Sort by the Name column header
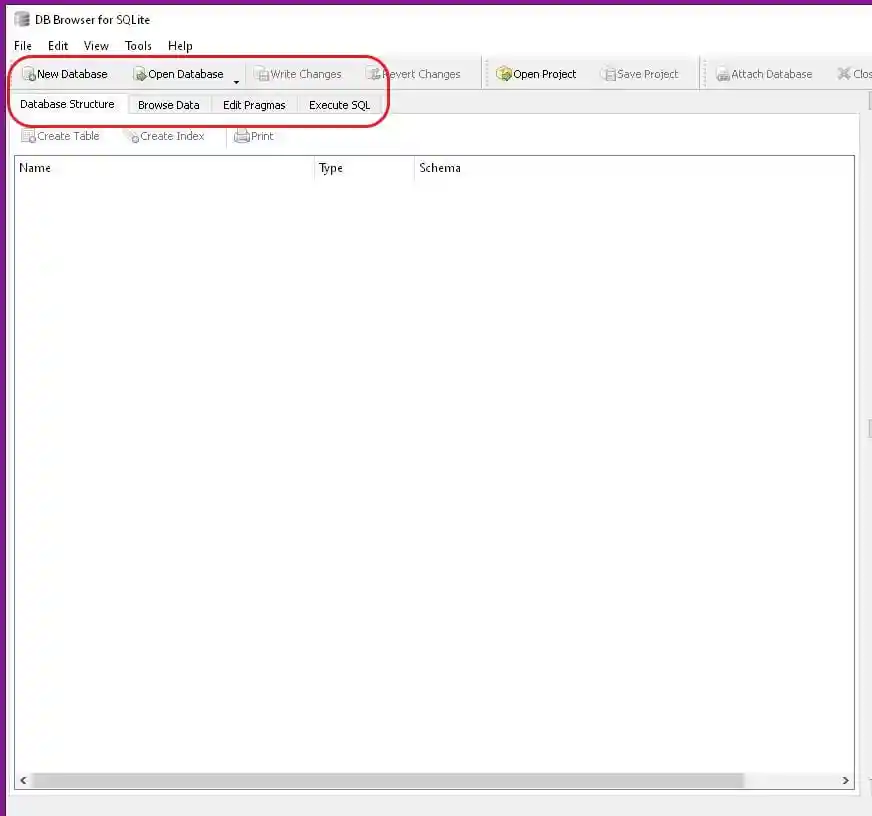872x816 pixels. click(165, 168)
